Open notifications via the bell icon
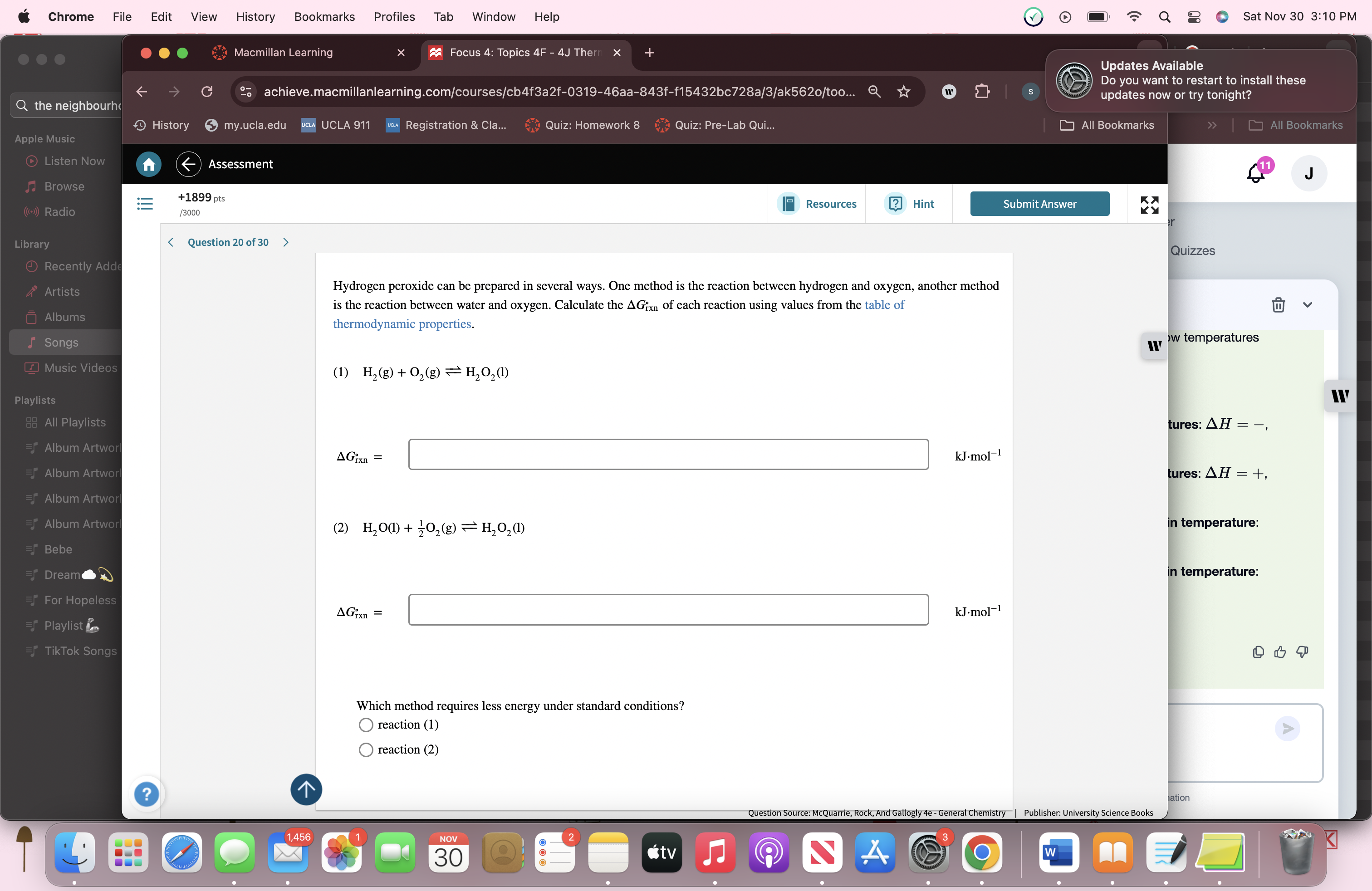This screenshot has width=1372, height=891. [x=1255, y=173]
